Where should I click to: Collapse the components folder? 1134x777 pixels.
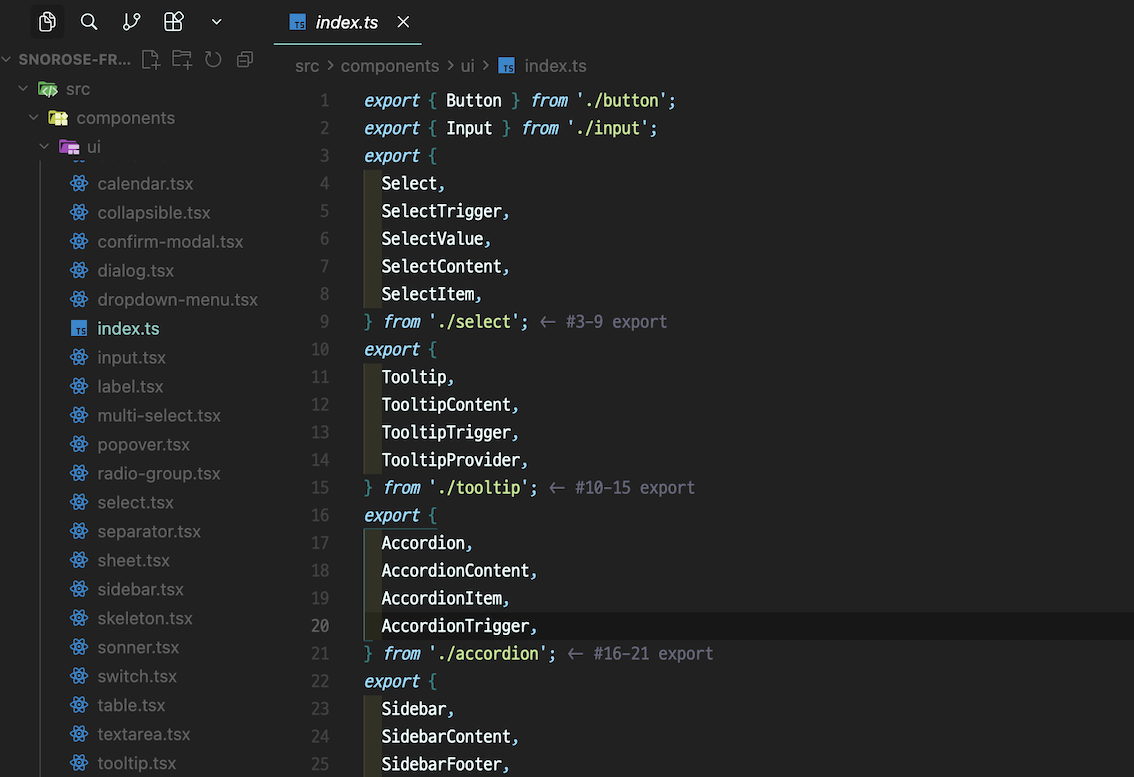tap(33, 118)
